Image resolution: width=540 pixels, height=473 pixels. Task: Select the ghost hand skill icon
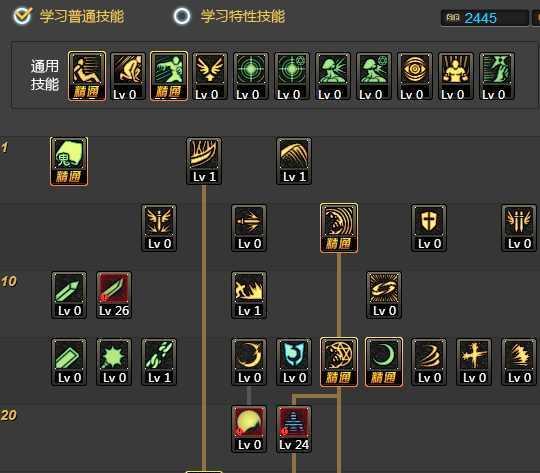69,162
